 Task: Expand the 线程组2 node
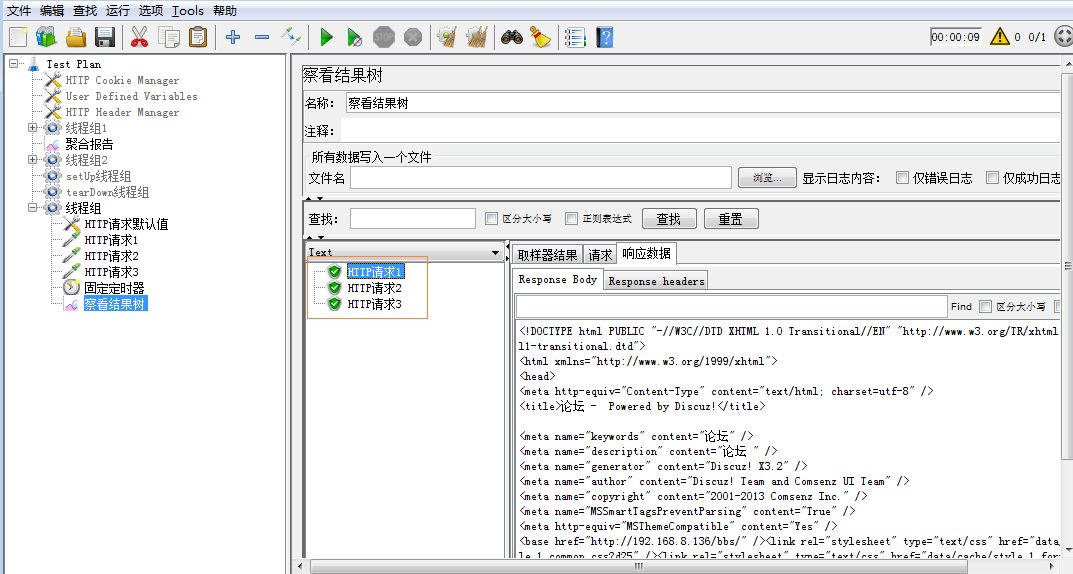click(x=32, y=159)
